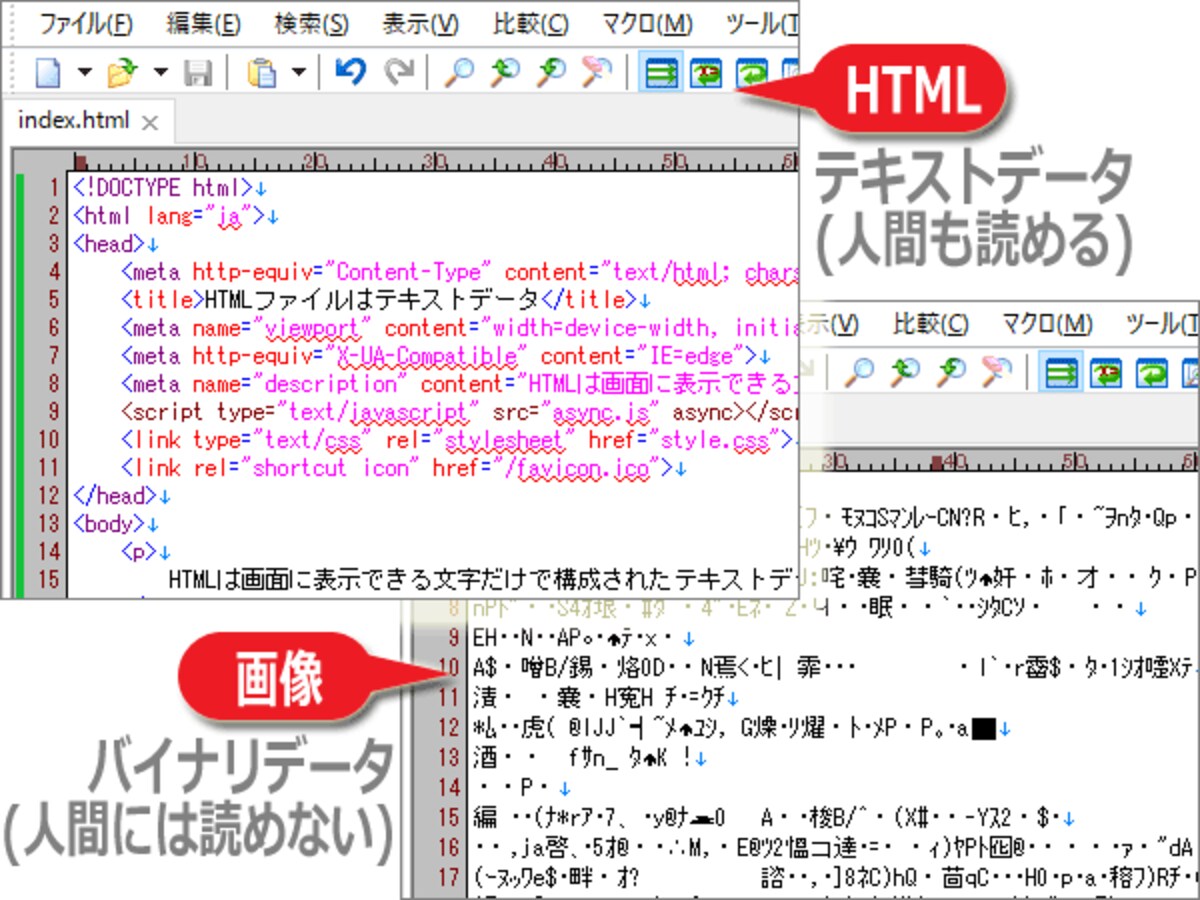Open 比較(C) menu in index.html window
1200x900 pixels.
[x=530, y=23]
